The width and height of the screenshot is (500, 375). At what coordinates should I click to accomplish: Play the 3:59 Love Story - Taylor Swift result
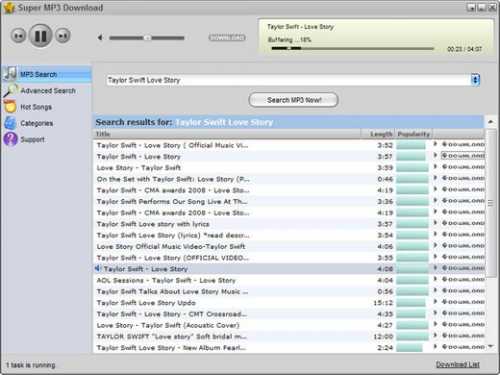(435, 167)
